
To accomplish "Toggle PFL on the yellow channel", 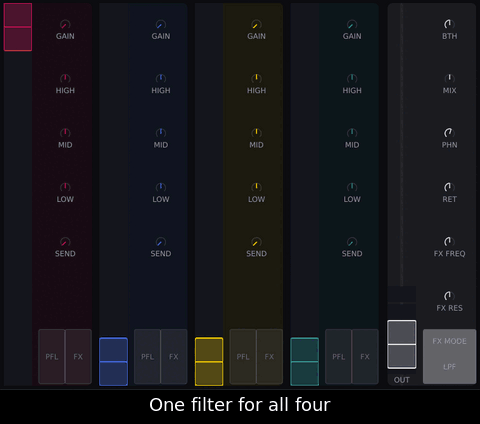I will pyautogui.click(x=243, y=357).
